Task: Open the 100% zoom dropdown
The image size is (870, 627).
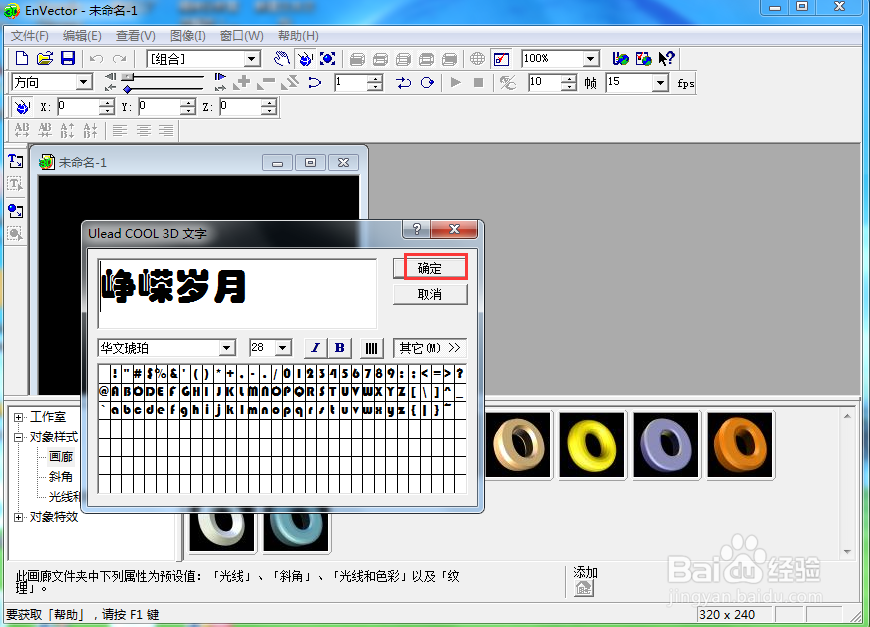Action: 591,59
